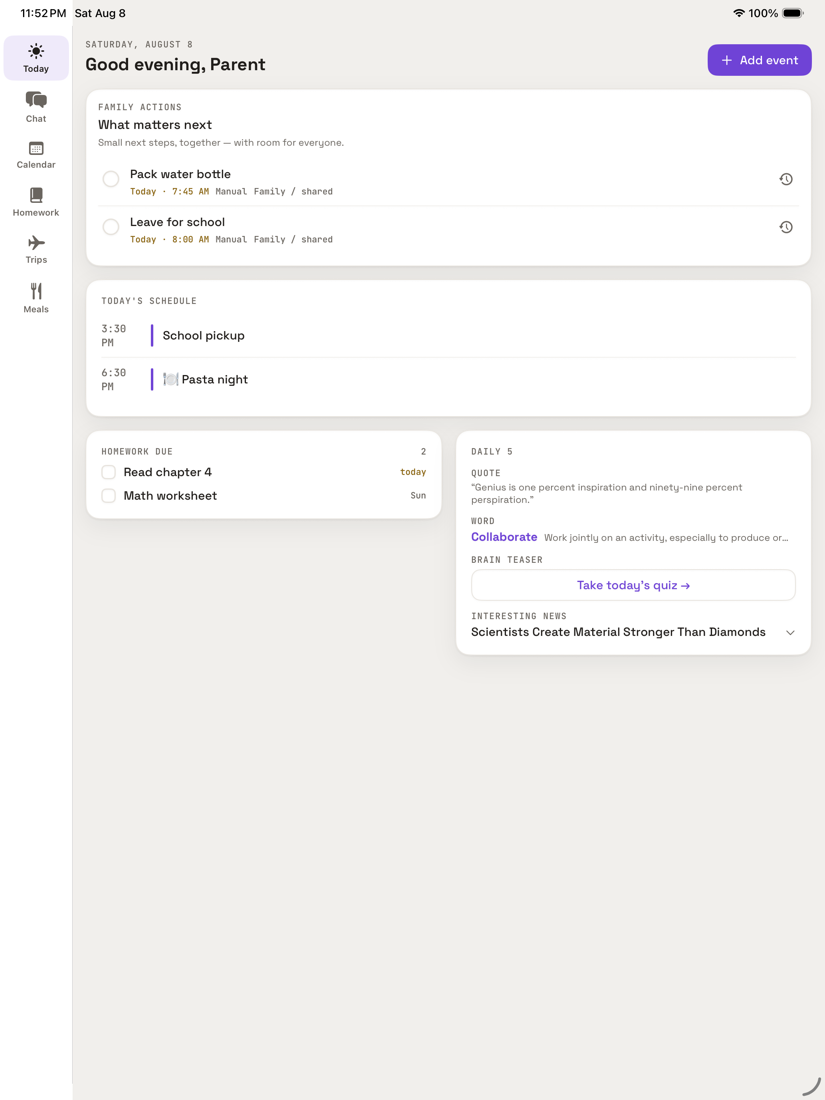Open the School pickup schedule entry
Viewport: 825px width, 1100px height.
pos(448,335)
